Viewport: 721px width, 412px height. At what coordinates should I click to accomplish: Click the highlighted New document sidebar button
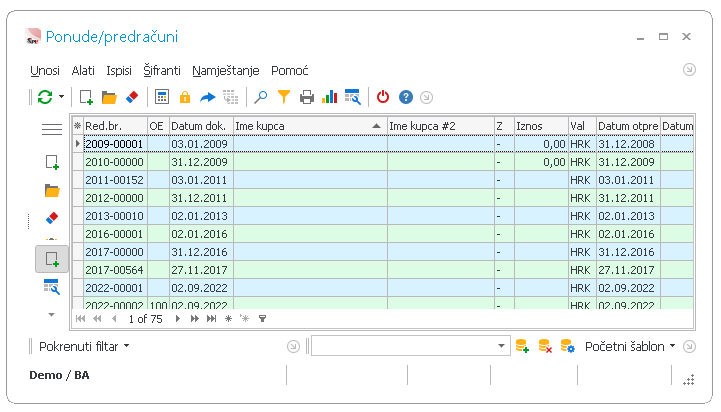click(52, 259)
